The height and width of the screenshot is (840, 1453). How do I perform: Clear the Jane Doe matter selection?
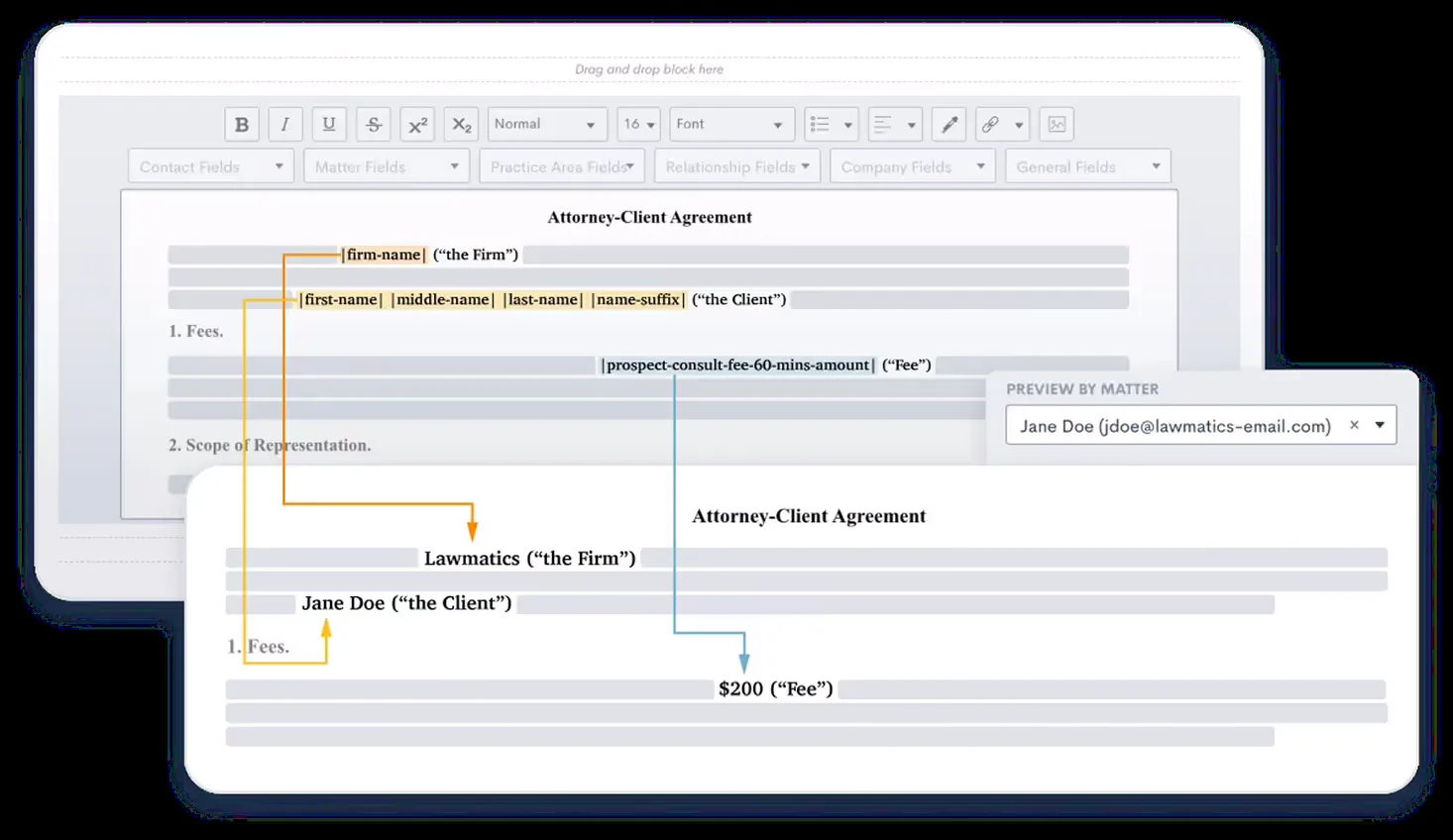coord(1354,425)
